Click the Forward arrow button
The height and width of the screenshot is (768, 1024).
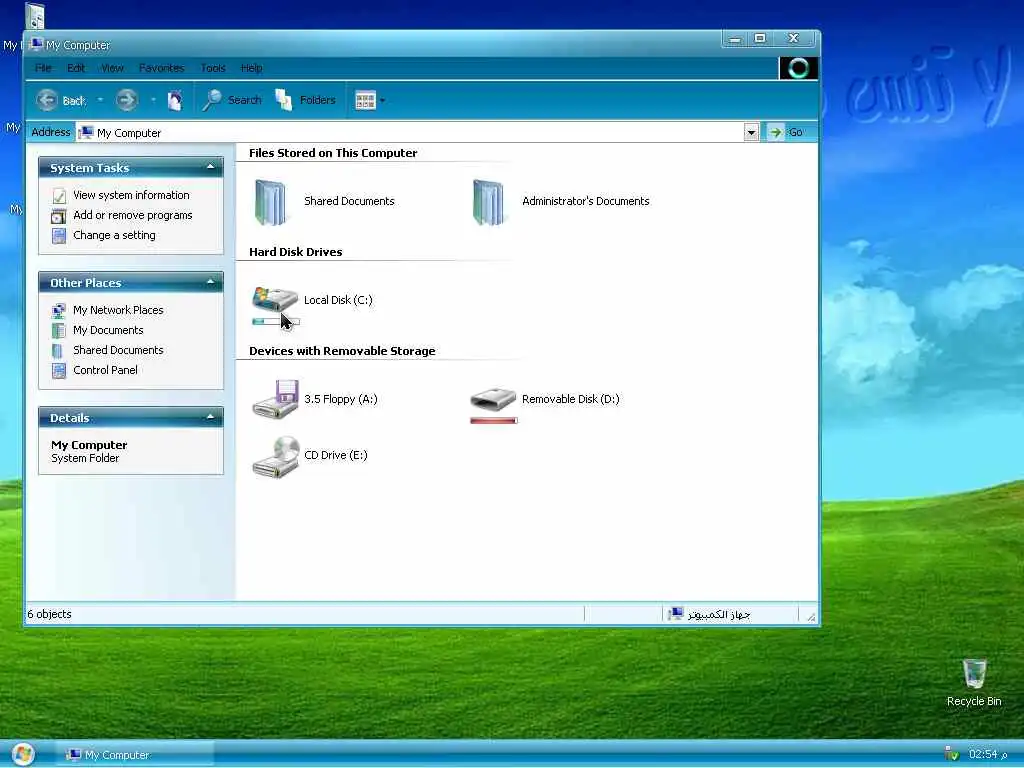(x=127, y=100)
